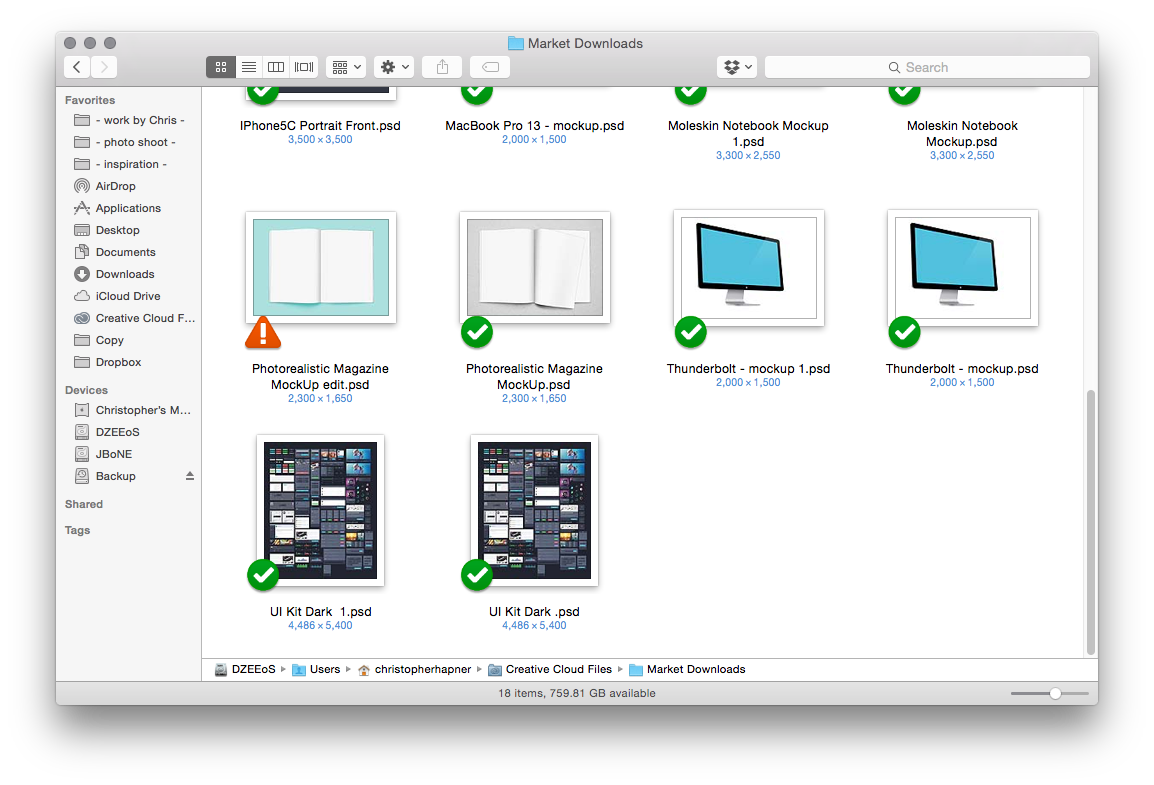Click sync error warning on Magazine MockUp edit
This screenshot has width=1154, height=785.
click(x=263, y=333)
